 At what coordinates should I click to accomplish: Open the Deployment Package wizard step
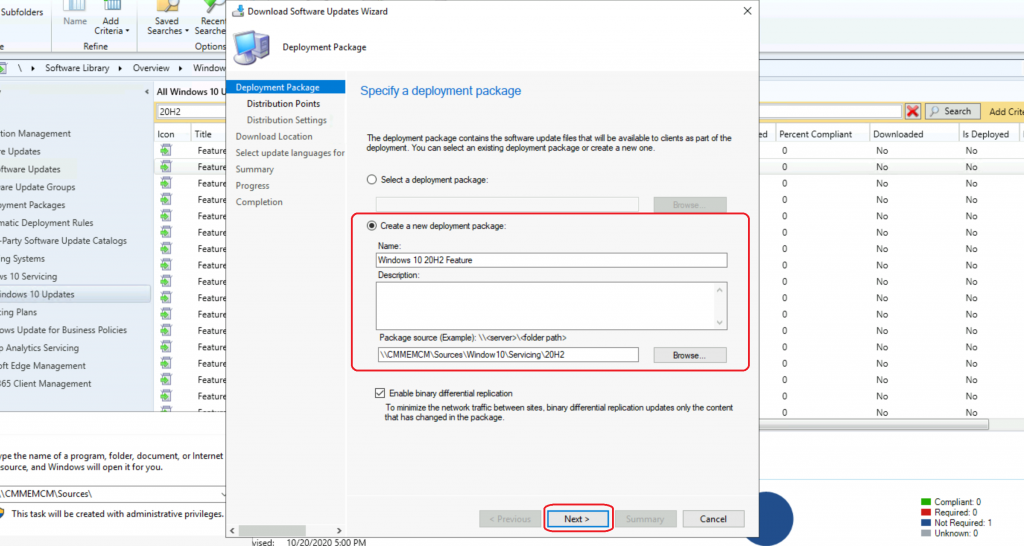point(285,87)
